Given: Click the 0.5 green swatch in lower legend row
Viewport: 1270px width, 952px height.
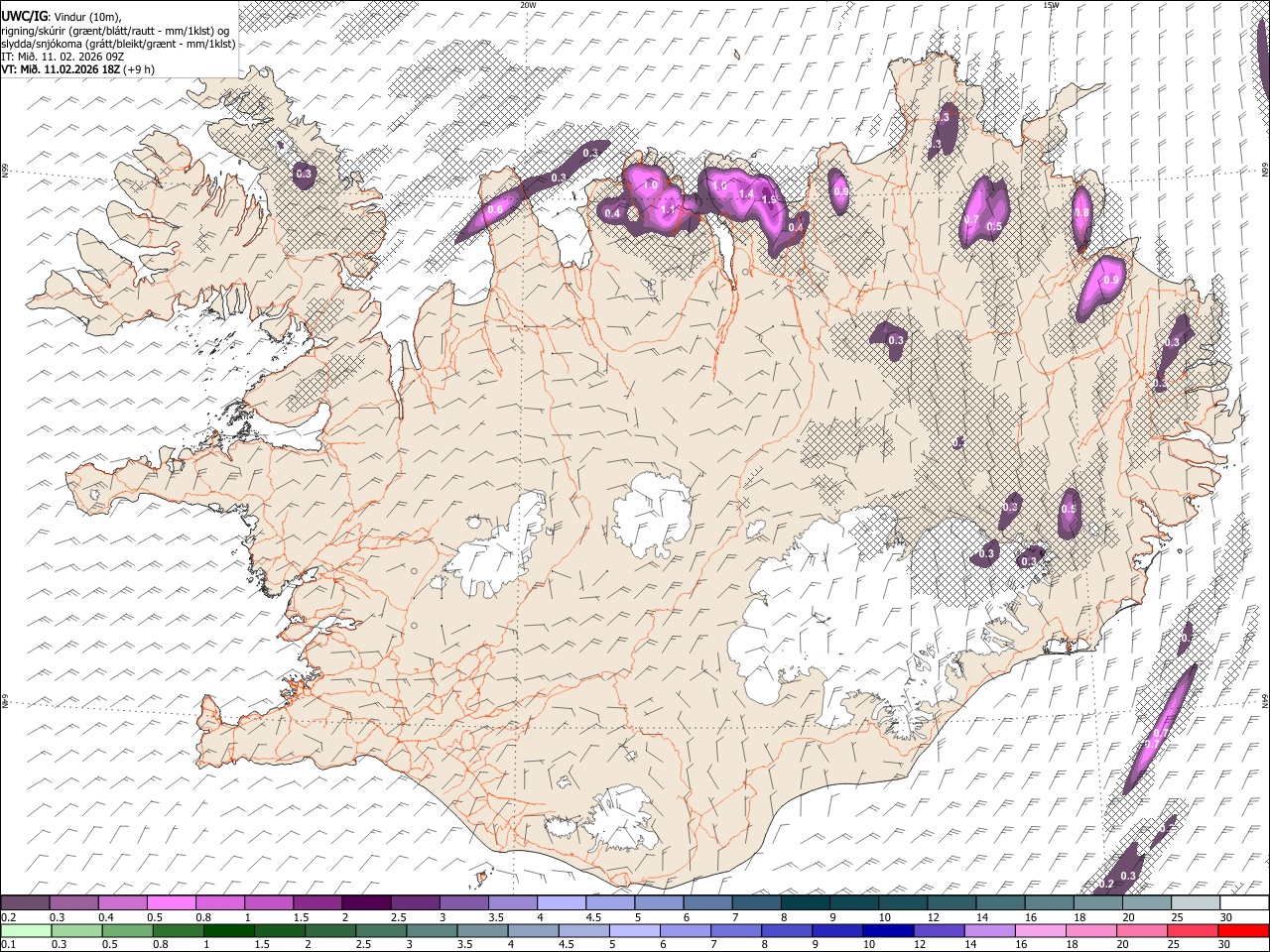Looking at the screenshot, I should click(128, 930).
